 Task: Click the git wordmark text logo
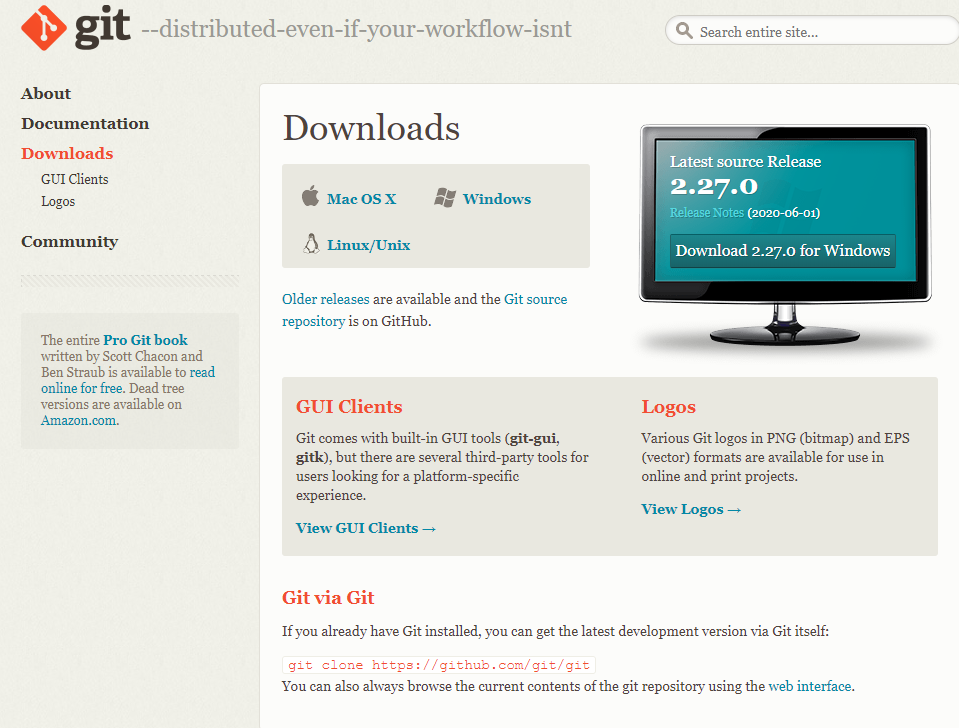click(x=102, y=28)
